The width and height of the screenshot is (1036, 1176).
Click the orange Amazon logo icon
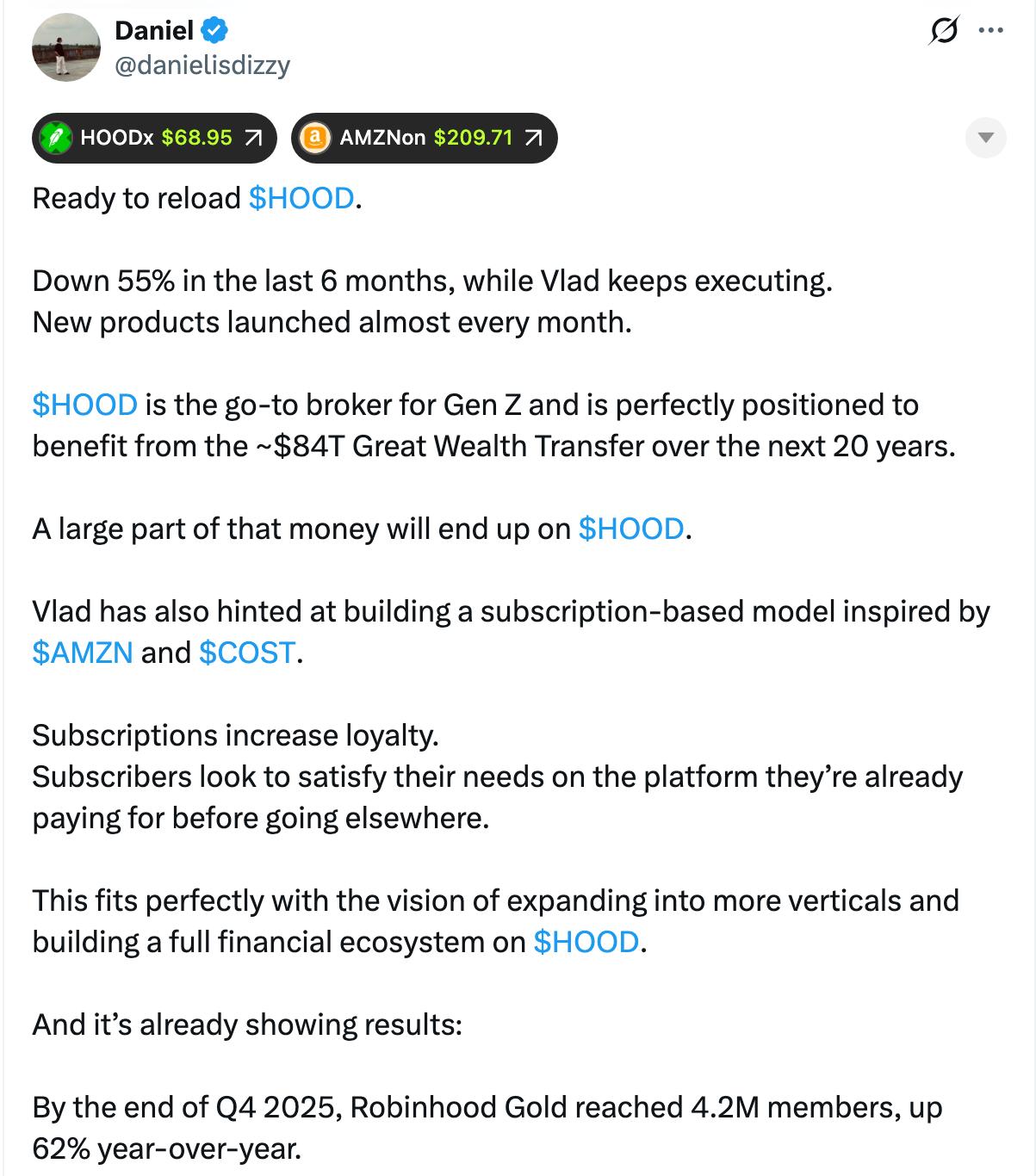click(315, 138)
